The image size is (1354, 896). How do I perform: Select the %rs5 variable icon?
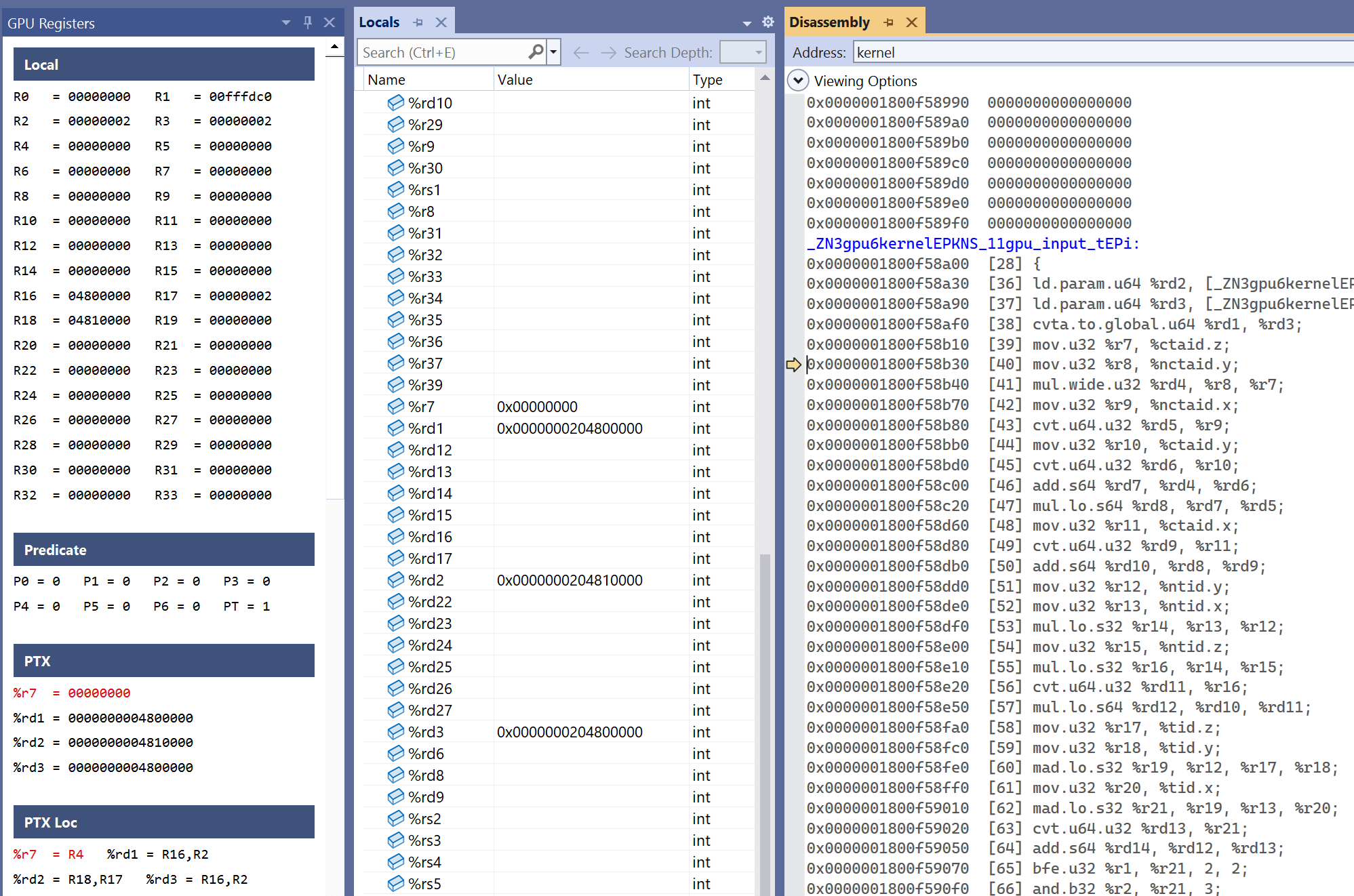click(x=395, y=883)
